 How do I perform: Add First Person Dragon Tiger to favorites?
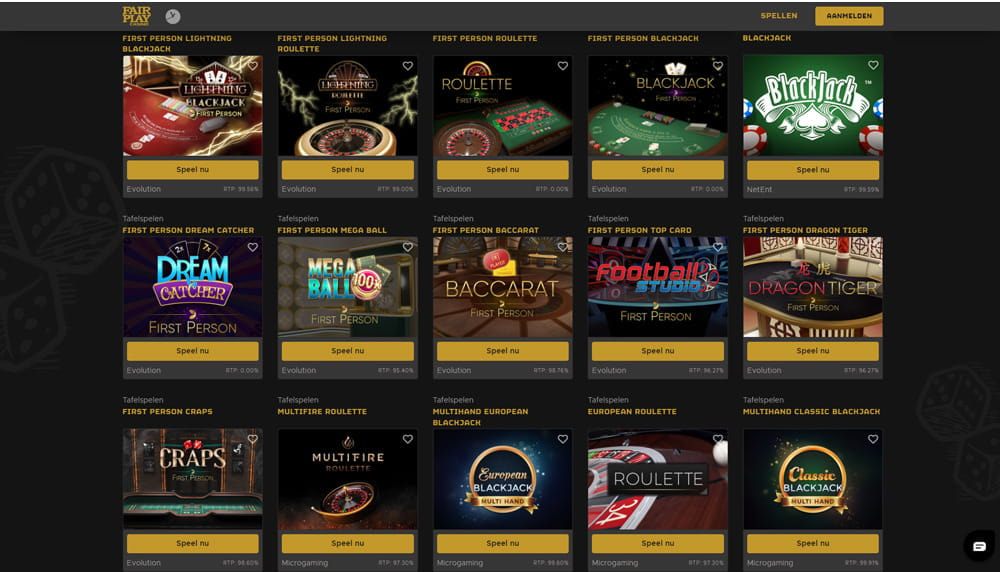tap(873, 247)
